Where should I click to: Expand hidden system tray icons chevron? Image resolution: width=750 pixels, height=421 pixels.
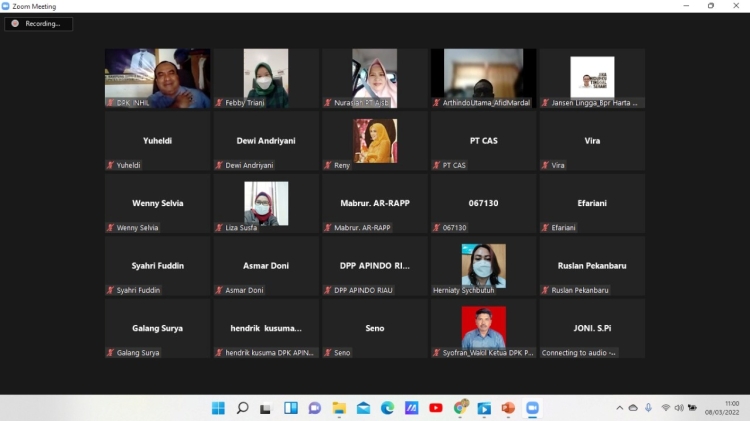pos(619,408)
